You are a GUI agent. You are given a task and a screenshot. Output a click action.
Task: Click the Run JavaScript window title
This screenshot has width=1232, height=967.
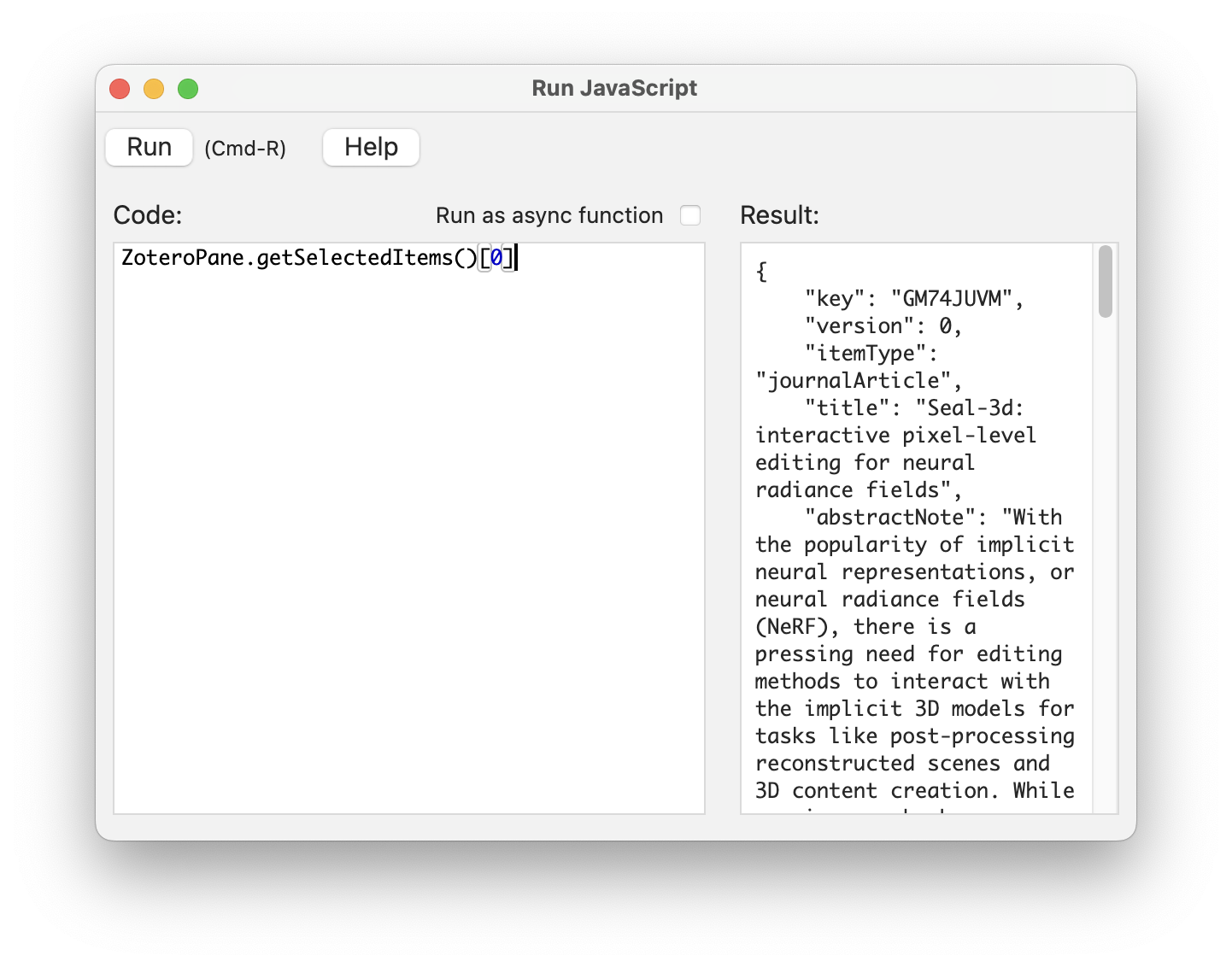pos(614,88)
